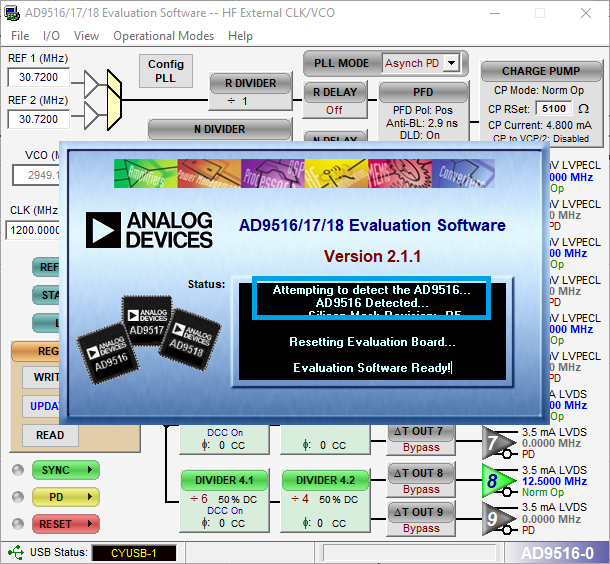
Task: Click the Analog Devices logo on splash
Action: [x=149, y=230]
